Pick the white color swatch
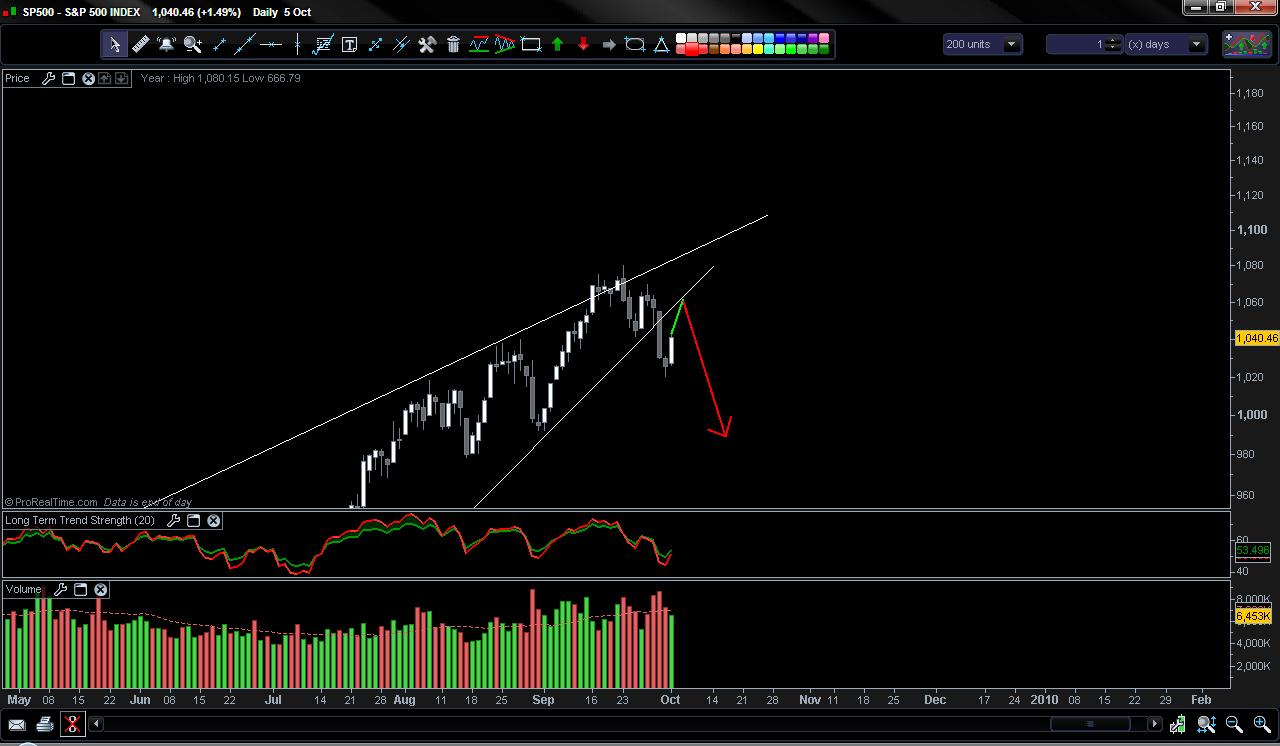The image size is (1280, 746). 681,38
